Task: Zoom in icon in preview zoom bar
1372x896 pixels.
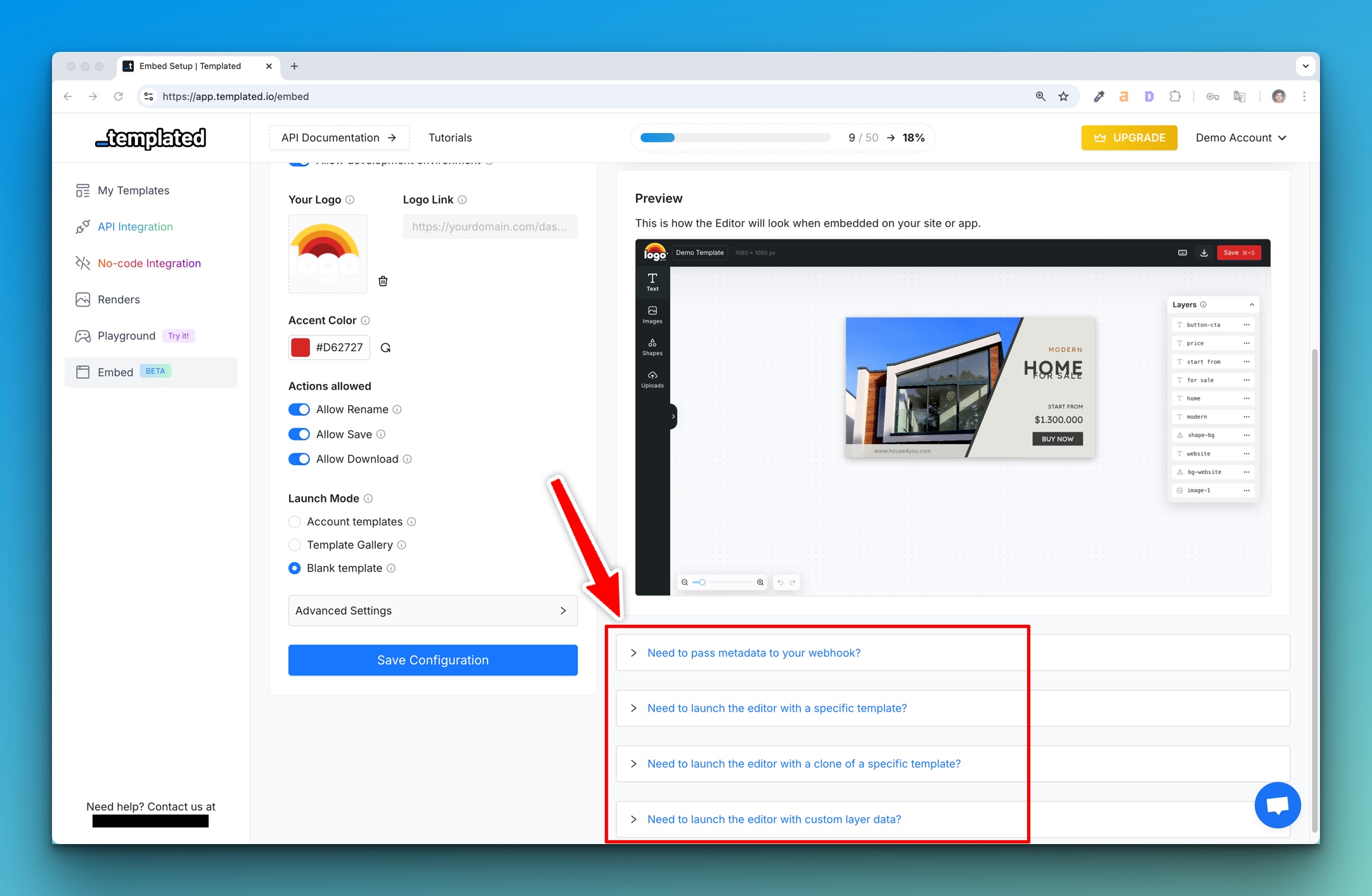Action: (x=760, y=582)
